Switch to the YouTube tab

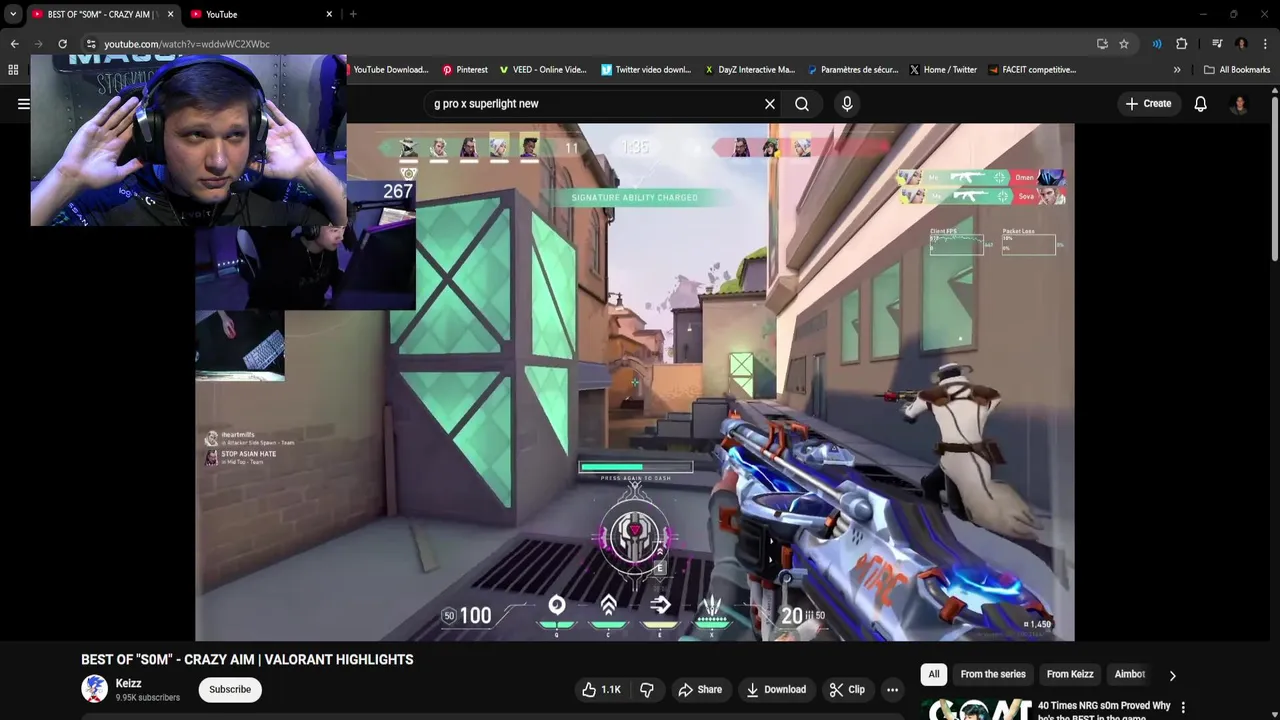click(x=262, y=14)
